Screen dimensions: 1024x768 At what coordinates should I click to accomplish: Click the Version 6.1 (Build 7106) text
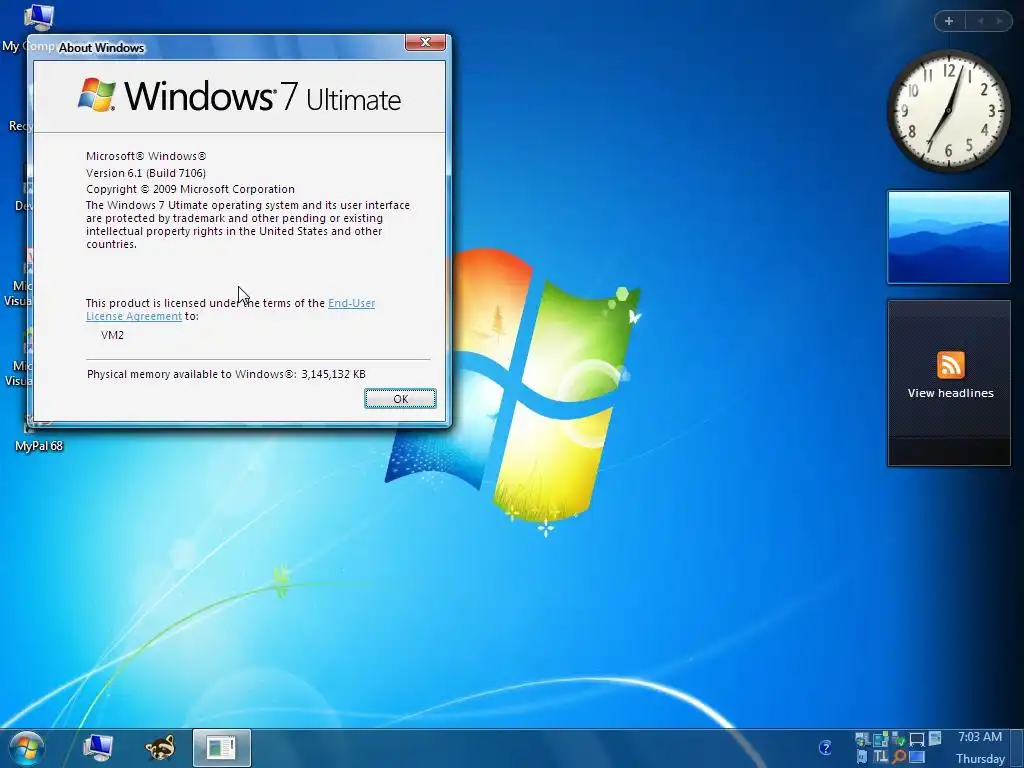146,173
